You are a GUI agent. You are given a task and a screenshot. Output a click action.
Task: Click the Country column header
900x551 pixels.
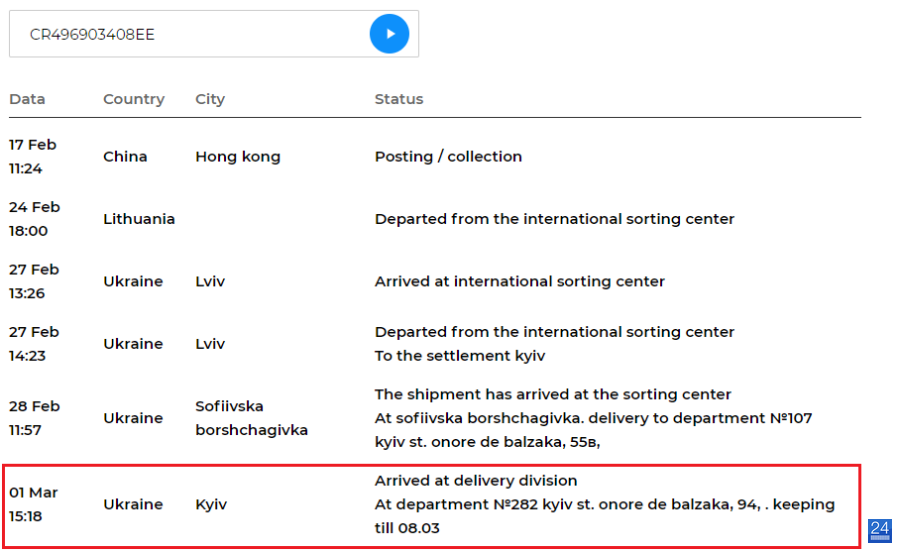[134, 99]
